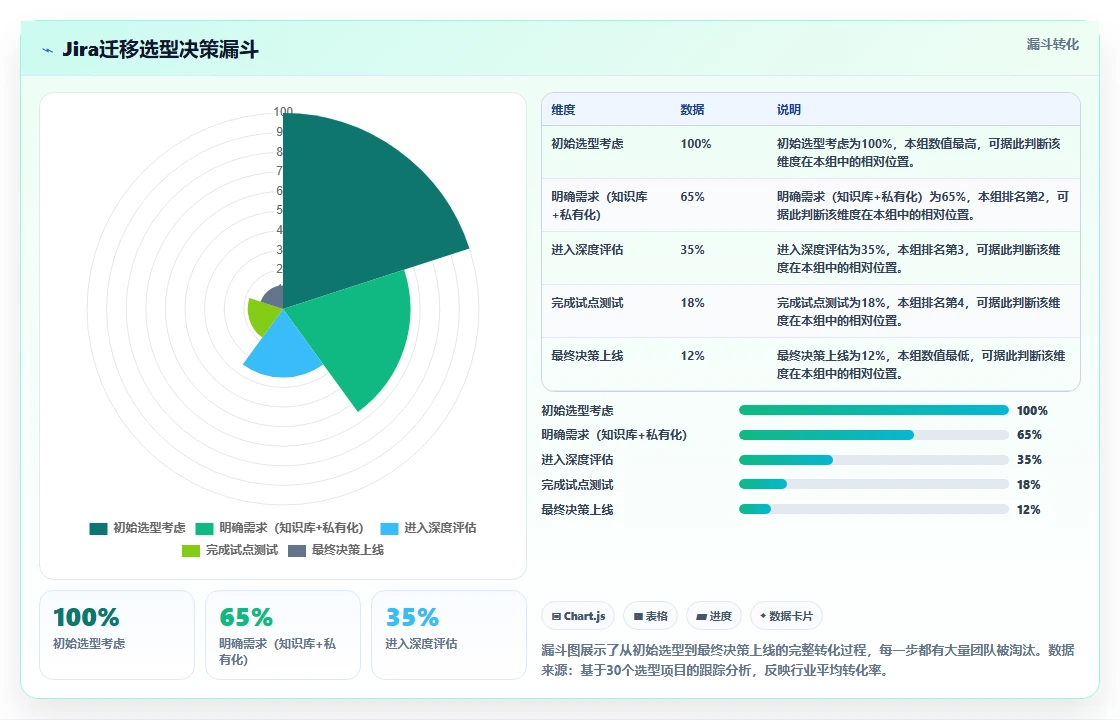Select the 65% data cell in table
Image resolution: width=1120 pixels, height=720 pixels.
(692, 196)
